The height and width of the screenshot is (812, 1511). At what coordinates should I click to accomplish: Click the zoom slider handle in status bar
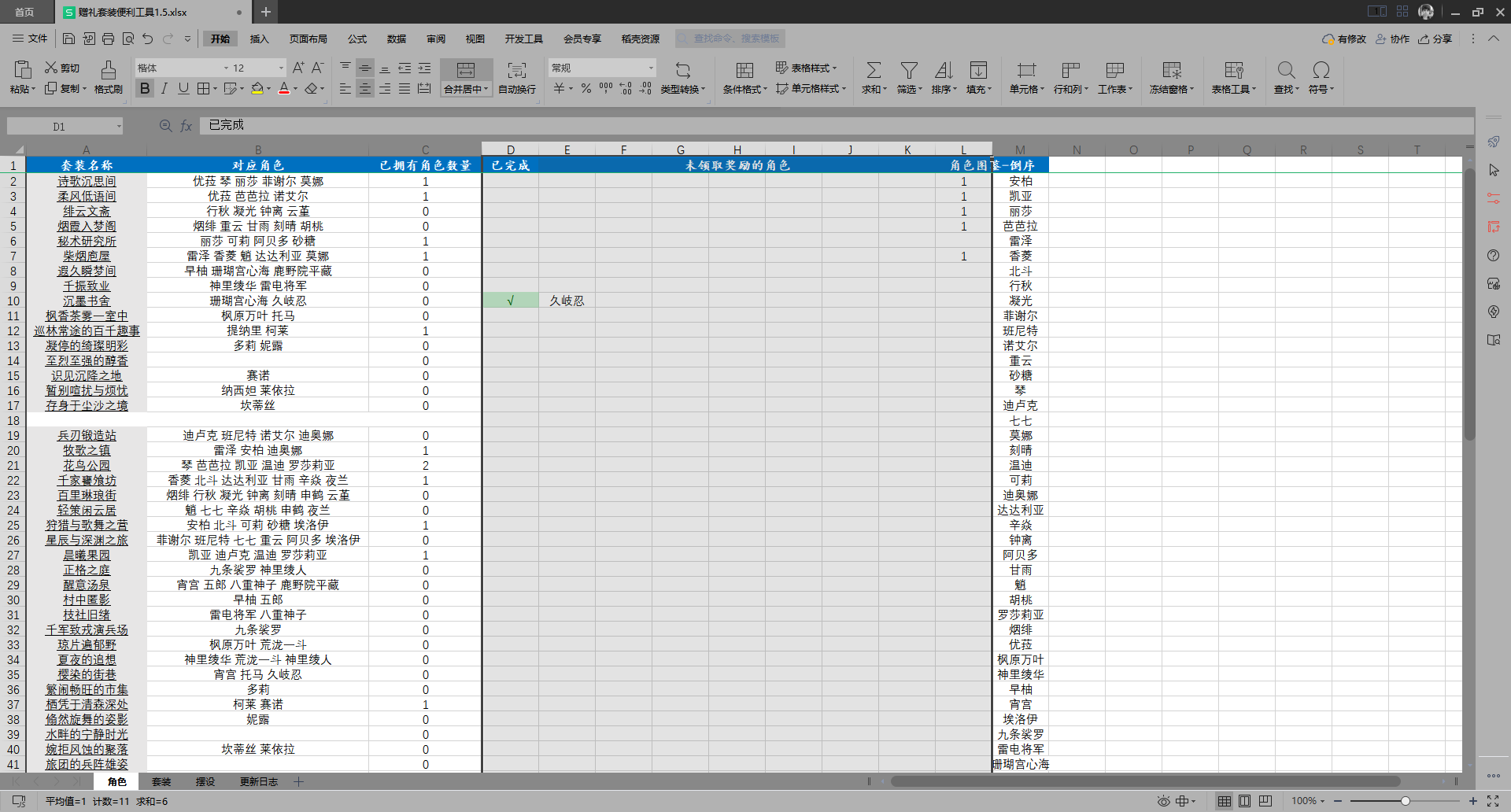1405,801
